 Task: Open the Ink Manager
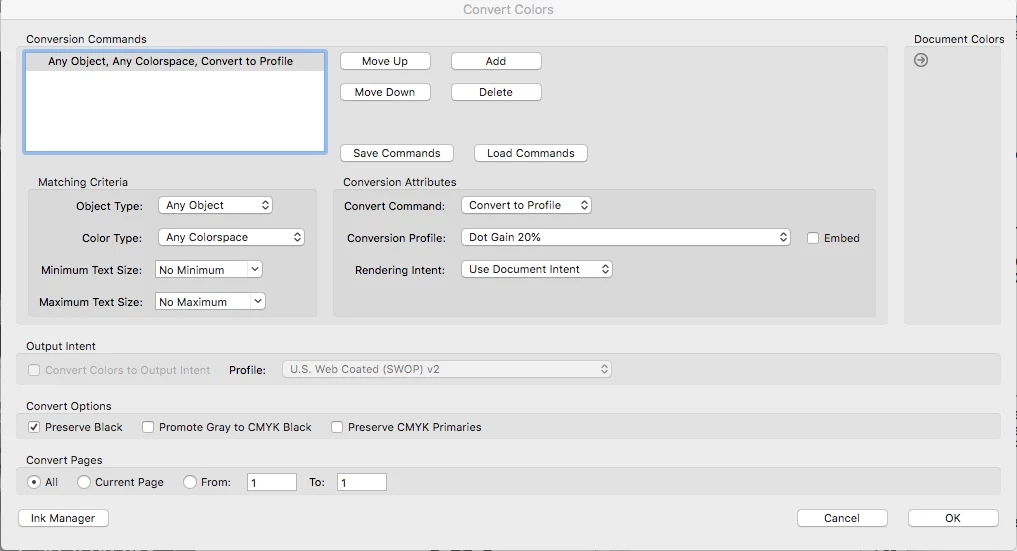[x=63, y=518]
